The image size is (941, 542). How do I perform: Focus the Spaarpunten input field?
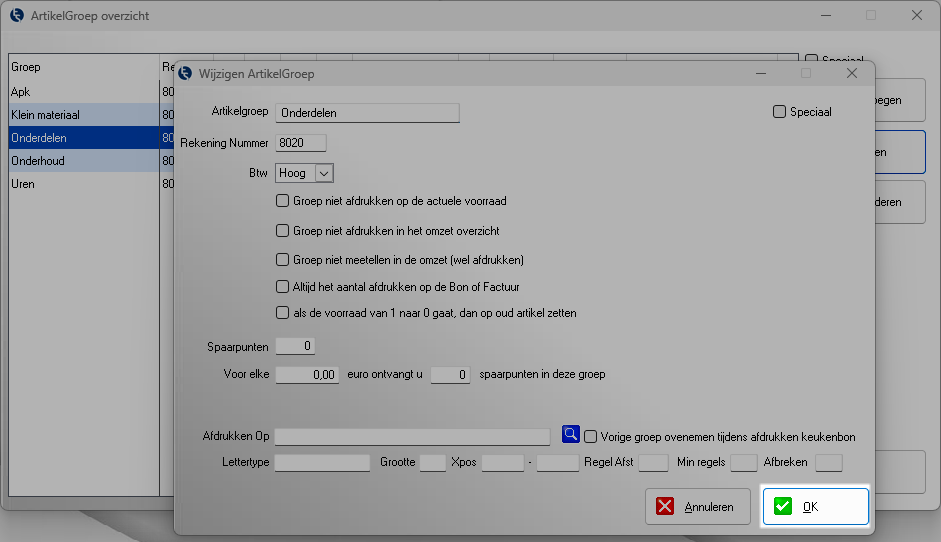pos(295,346)
